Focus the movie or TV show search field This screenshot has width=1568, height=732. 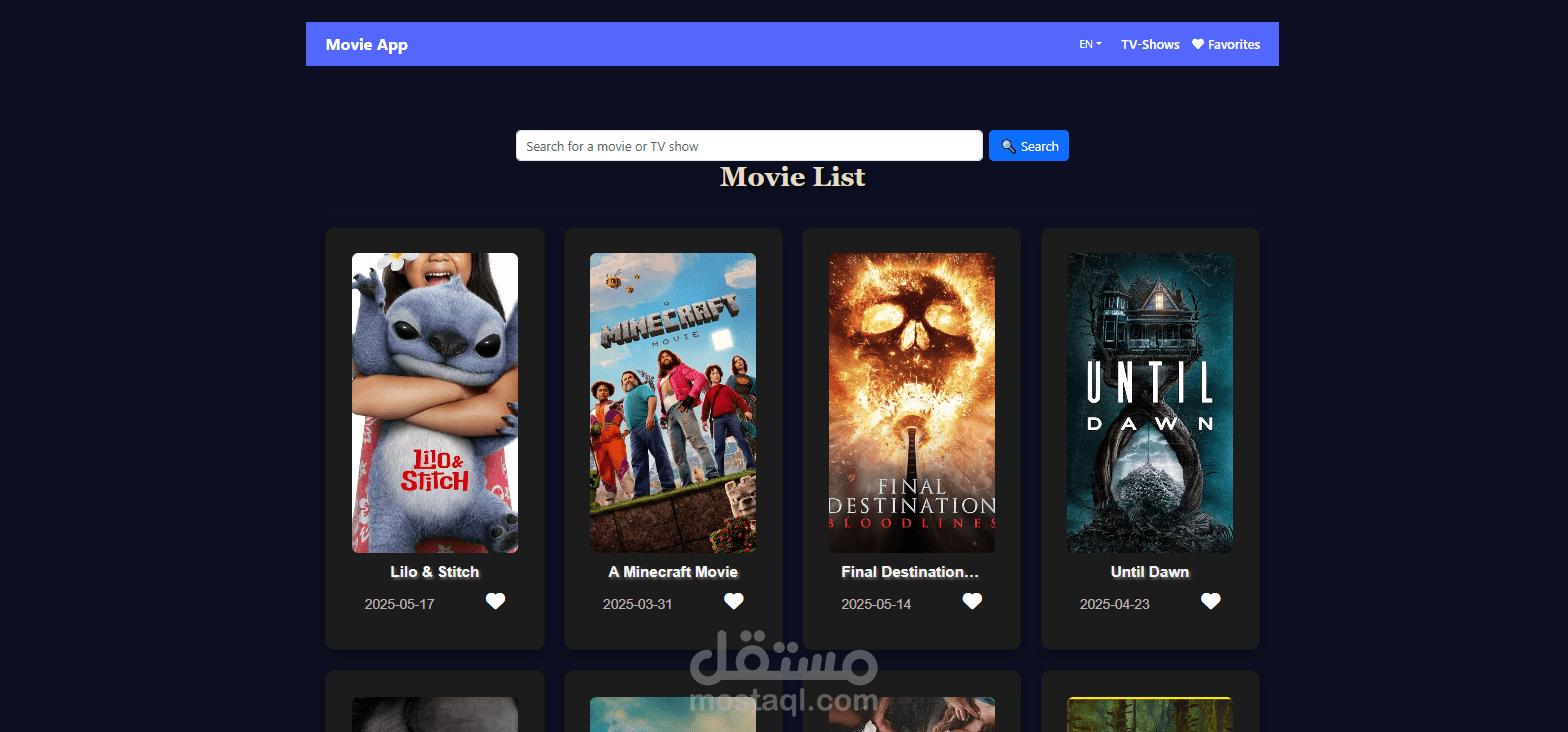click(749, 146)
